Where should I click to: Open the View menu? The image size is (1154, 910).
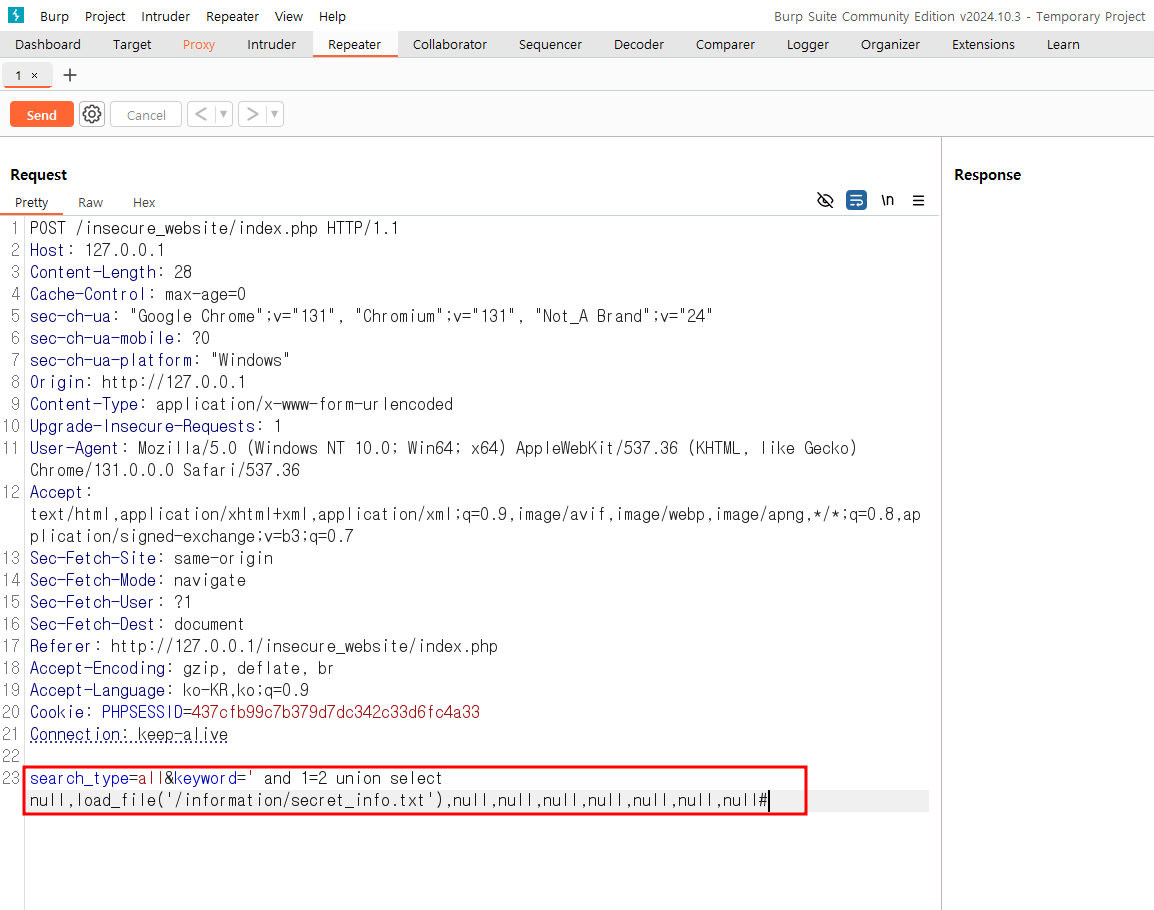(288, 16)
